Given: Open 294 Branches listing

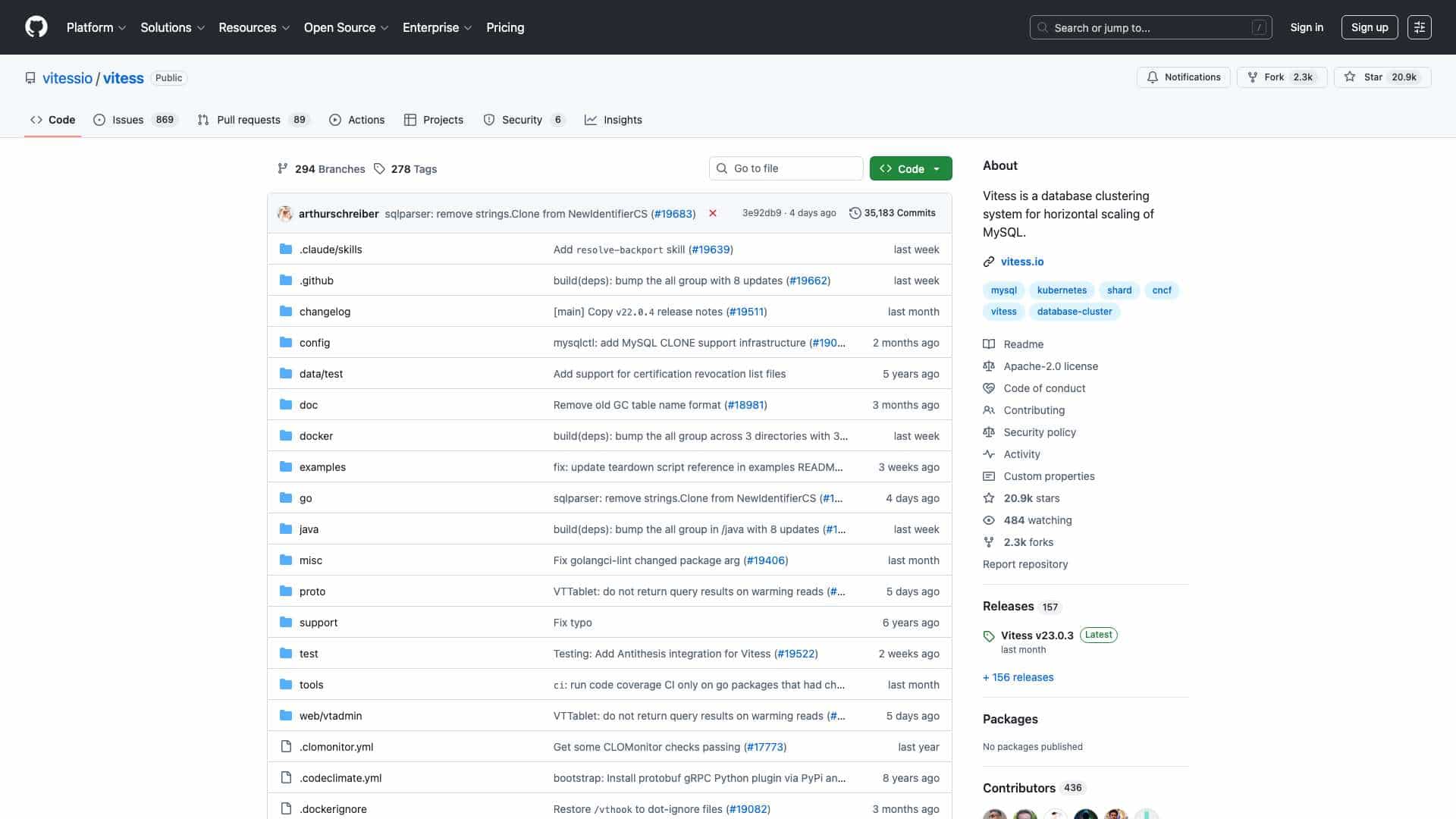Looking at the screenshot, I should point(321,169).
